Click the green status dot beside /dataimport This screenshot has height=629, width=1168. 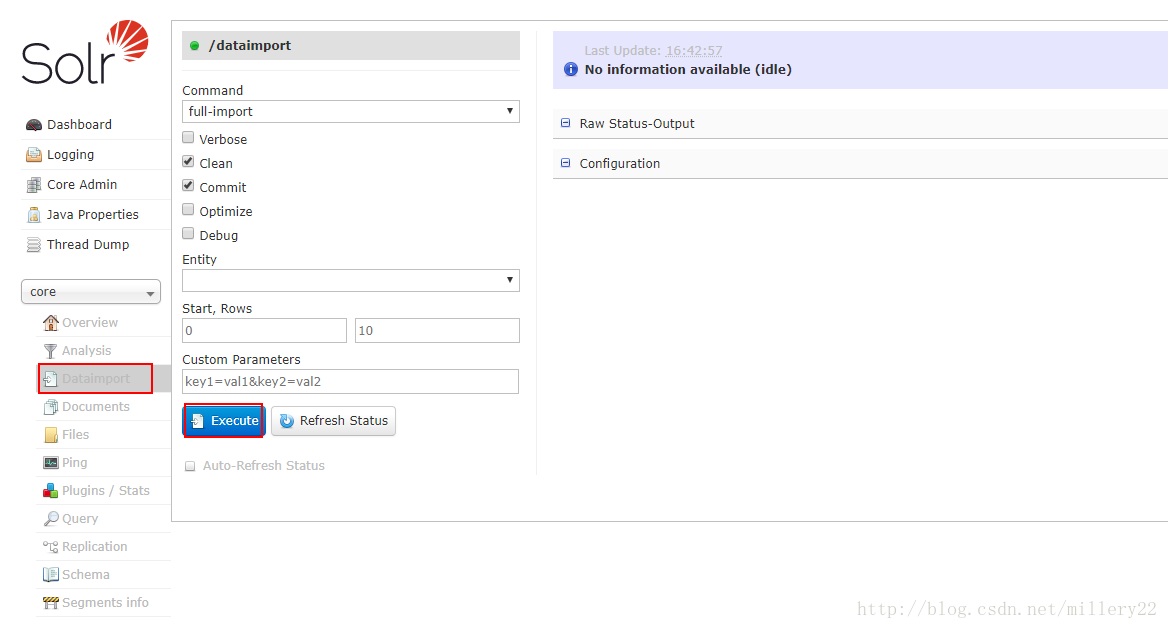194,45
